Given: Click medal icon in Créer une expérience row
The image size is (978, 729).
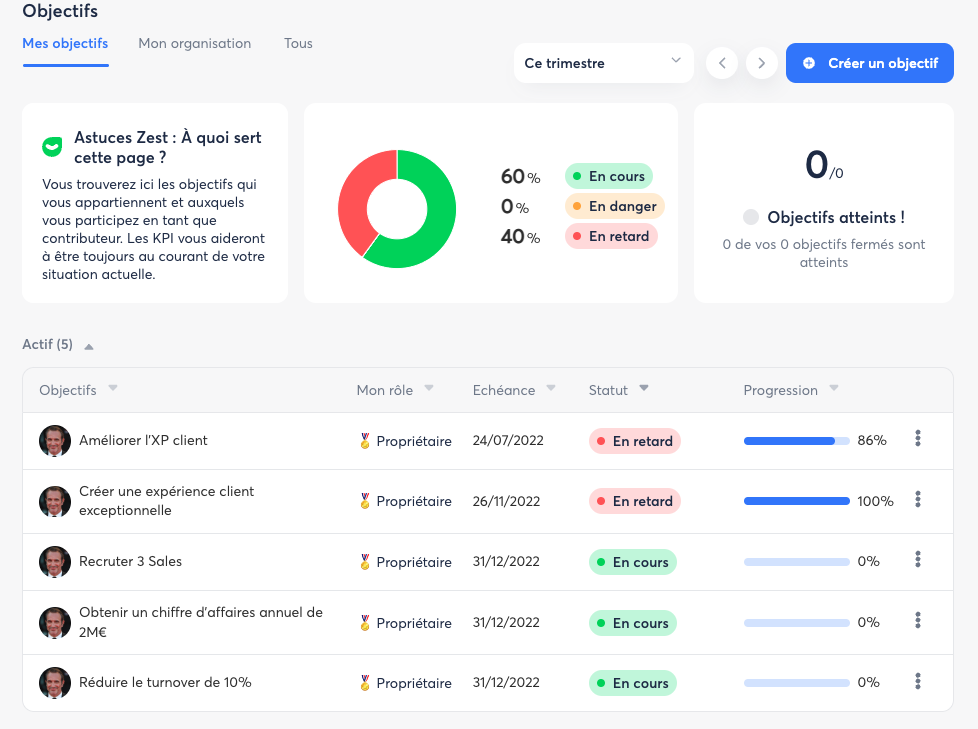Looking at the screenshot, I should point(365,501).
